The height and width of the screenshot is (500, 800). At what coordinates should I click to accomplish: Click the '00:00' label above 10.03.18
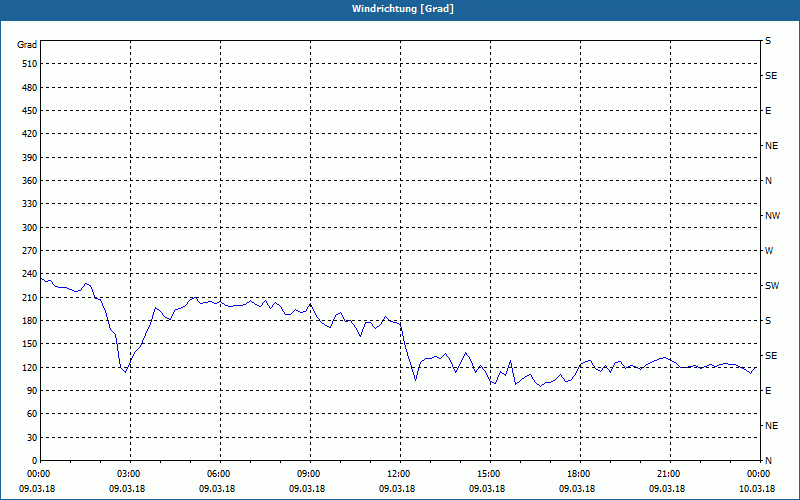(759, 474)
